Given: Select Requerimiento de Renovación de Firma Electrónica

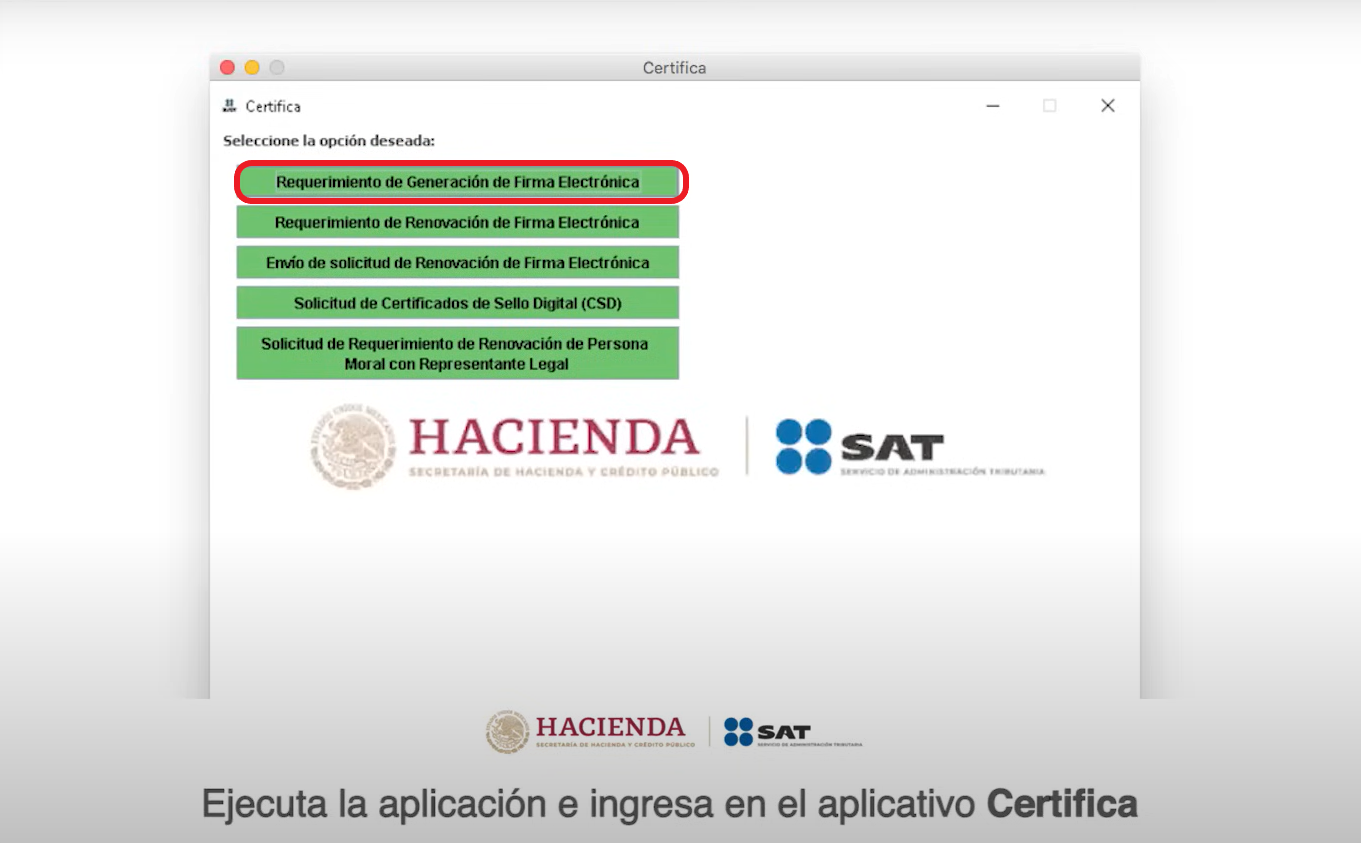Looking at the screenshot, I should [458, 222].
